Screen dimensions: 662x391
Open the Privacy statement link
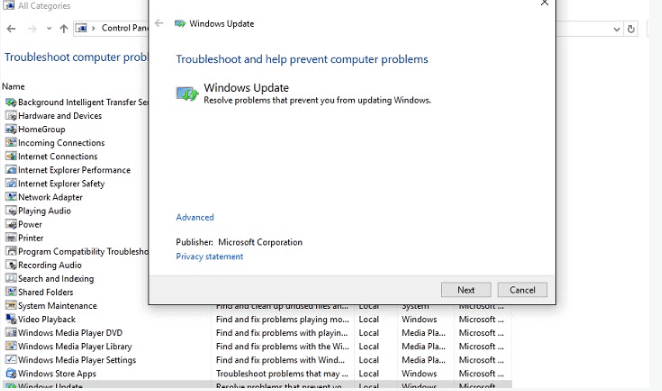209,256
